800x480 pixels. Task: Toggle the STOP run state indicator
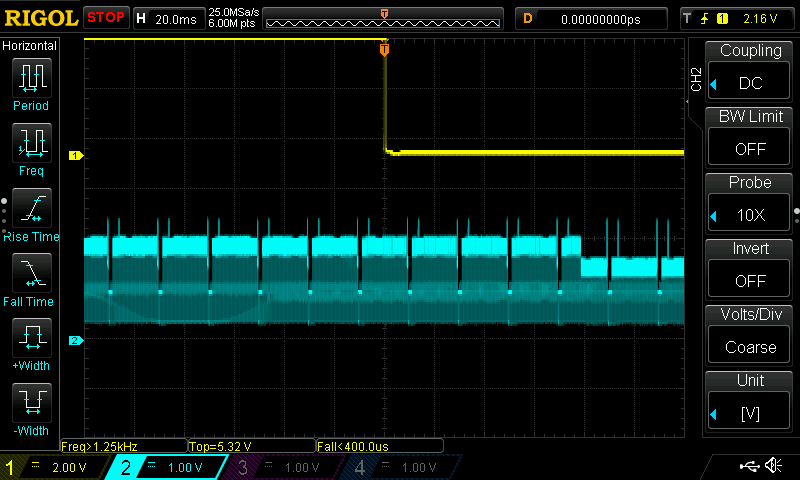106,18
